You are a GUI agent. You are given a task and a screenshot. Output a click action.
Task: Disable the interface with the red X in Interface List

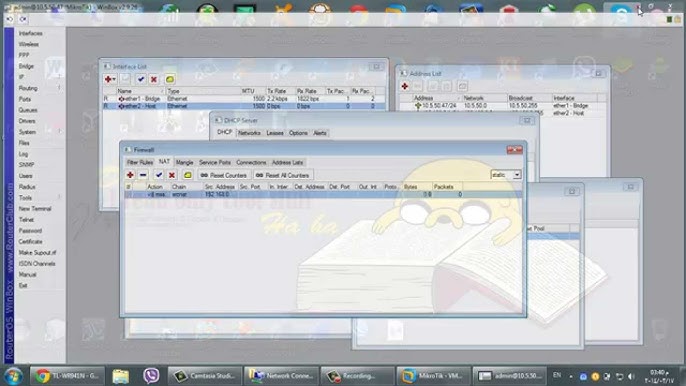pos(154,79)
